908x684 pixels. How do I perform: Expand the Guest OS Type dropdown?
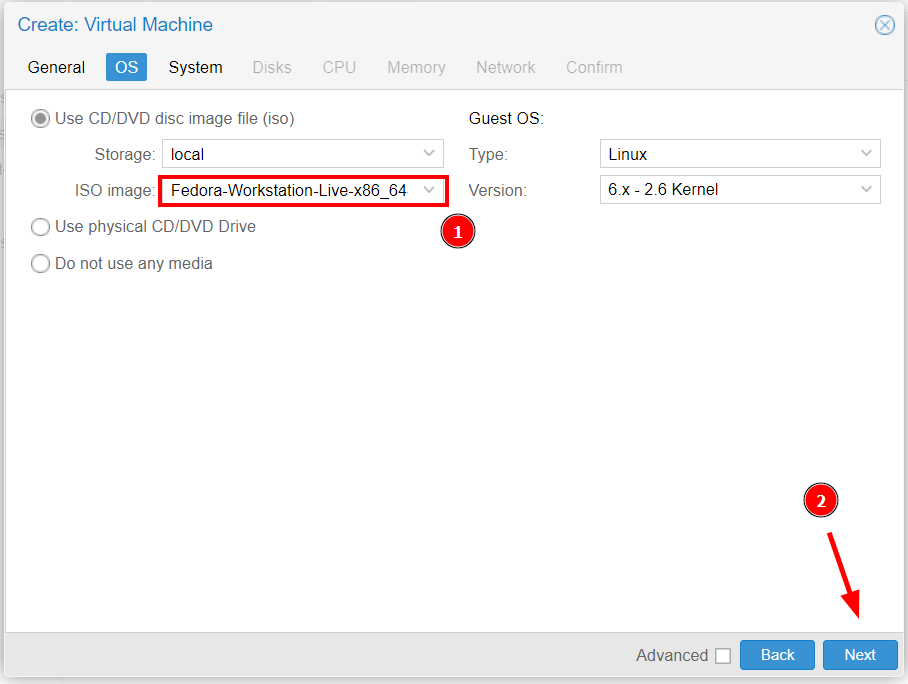point(866,154)
